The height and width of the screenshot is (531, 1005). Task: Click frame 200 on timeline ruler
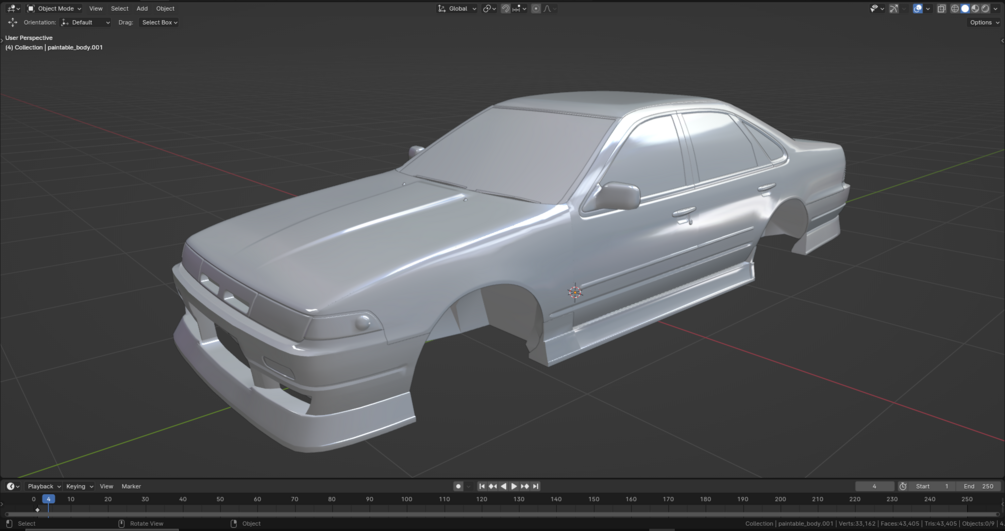point(780,499)
